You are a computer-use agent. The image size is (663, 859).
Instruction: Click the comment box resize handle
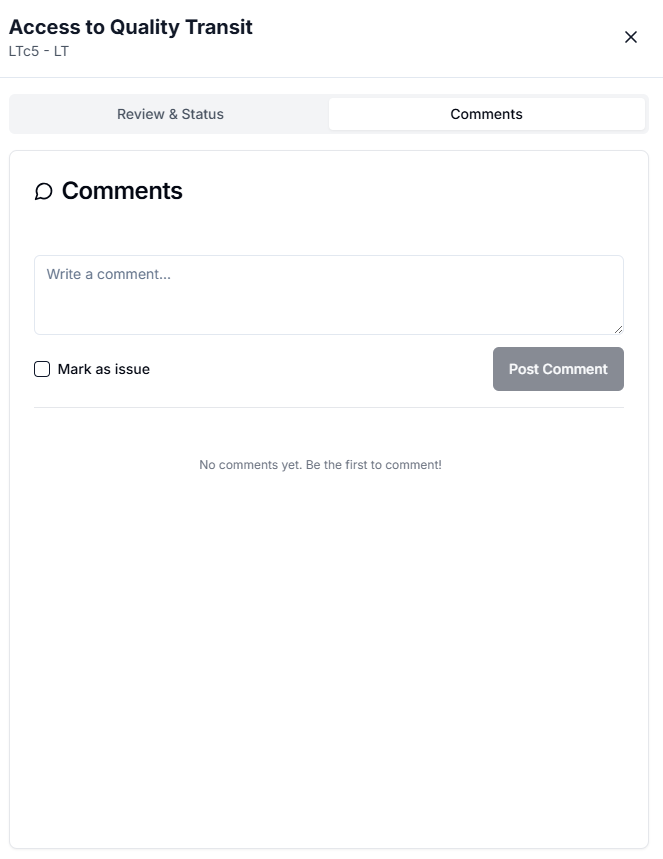coord(618,328)
